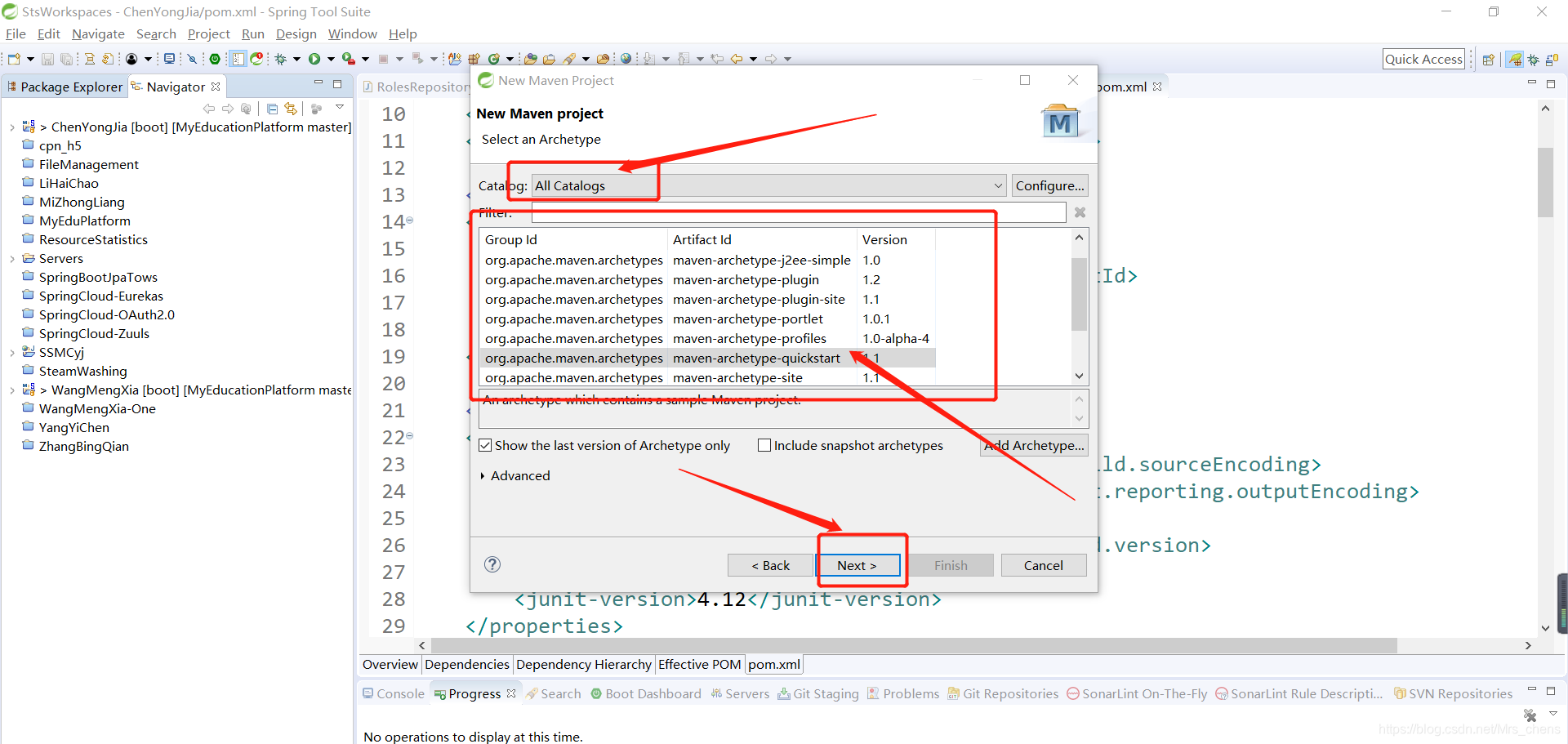Open the Catalog combo box All Catalogs

[x=768, y=185]
